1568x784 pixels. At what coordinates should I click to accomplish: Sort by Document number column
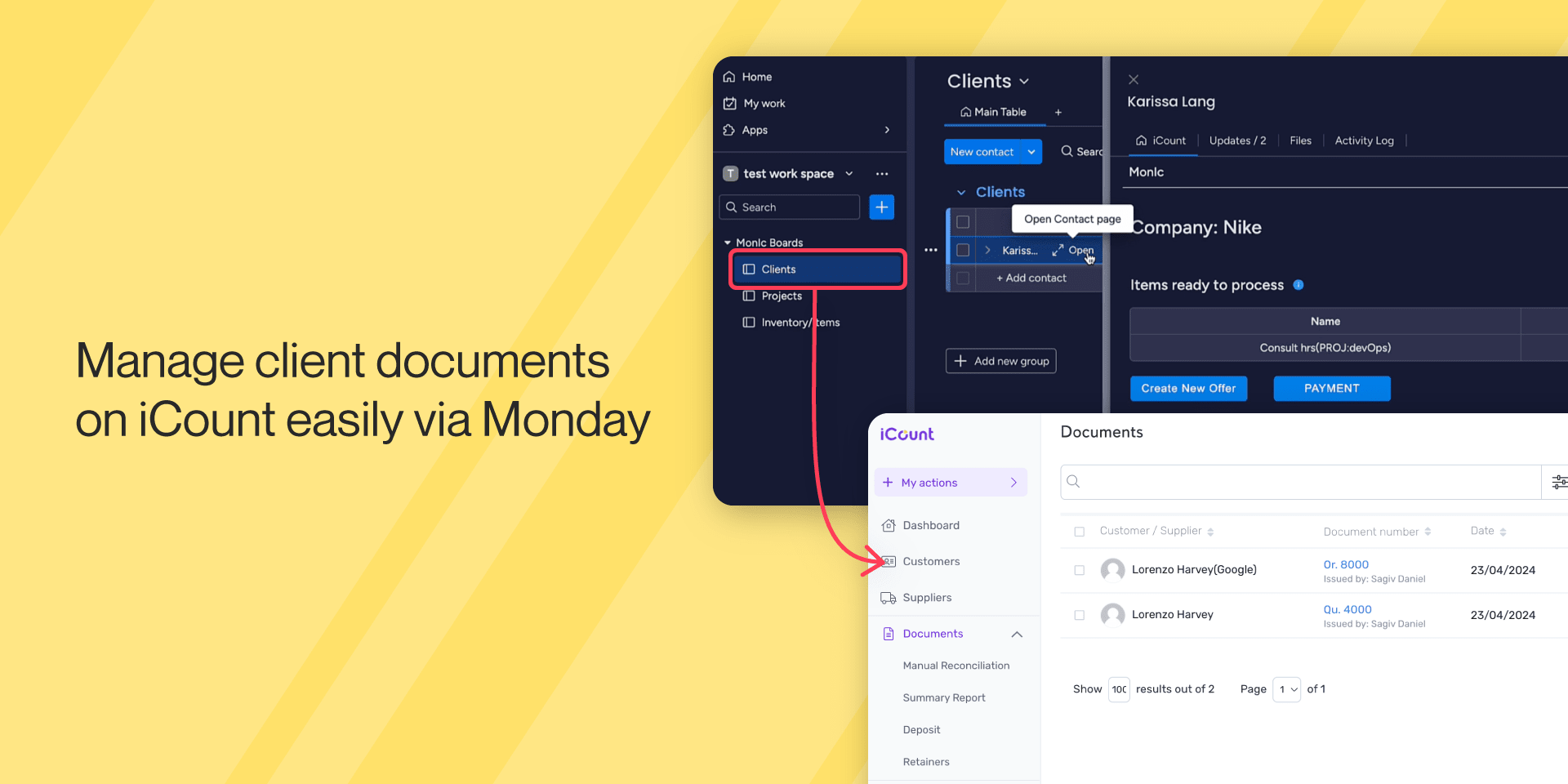tap(1377, 532)
